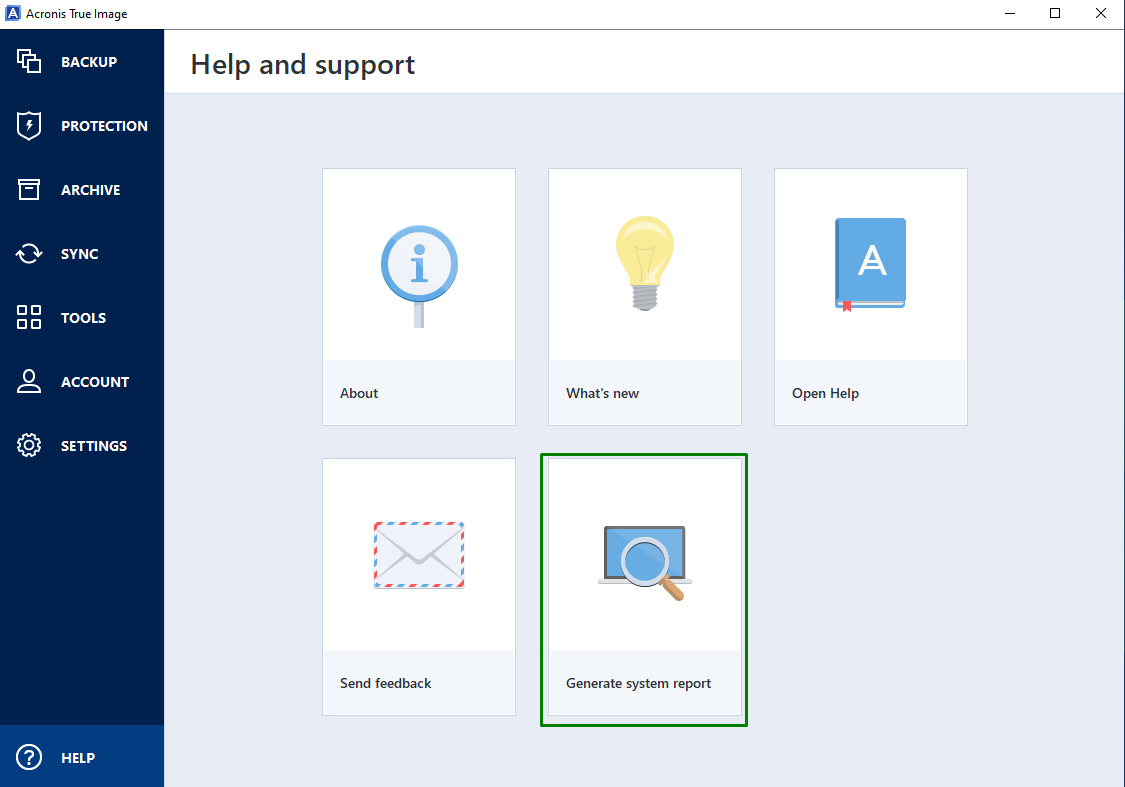Select the Protection shield icon
Image resolution: width=1125 pixels, height=787 pixels.
click(29, 125)
